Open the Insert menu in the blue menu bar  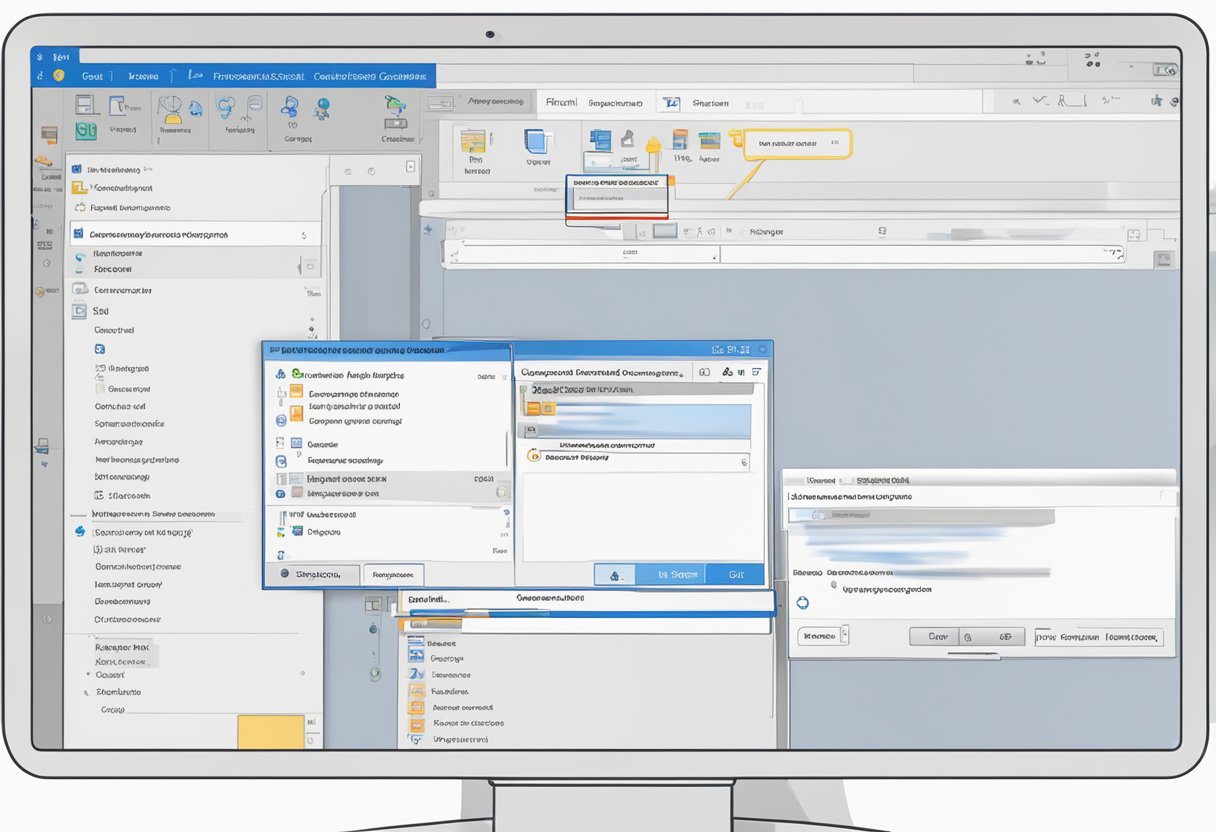tap(144, 76)
